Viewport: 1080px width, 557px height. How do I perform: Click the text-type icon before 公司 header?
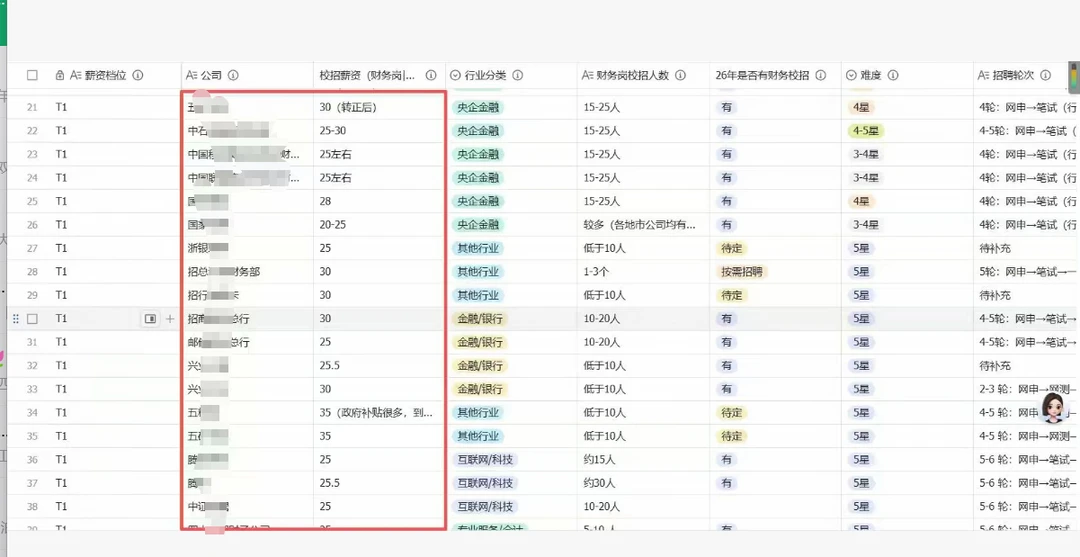[192, 75]
